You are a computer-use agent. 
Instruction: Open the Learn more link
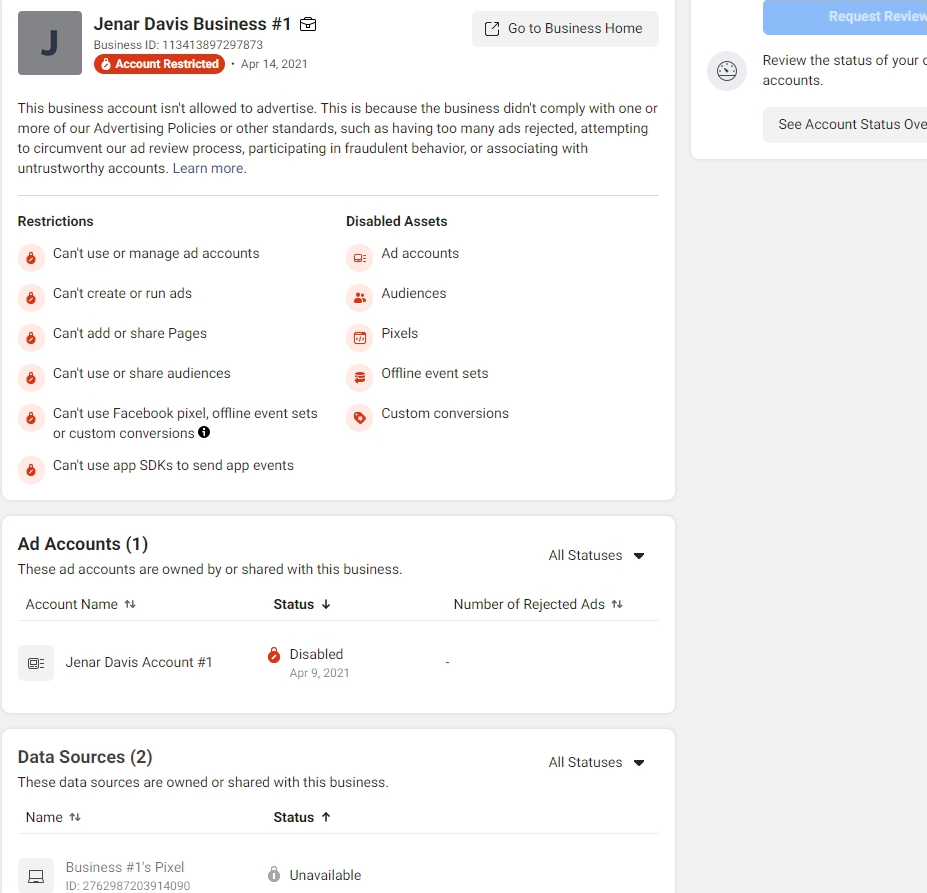pos(209,169)
